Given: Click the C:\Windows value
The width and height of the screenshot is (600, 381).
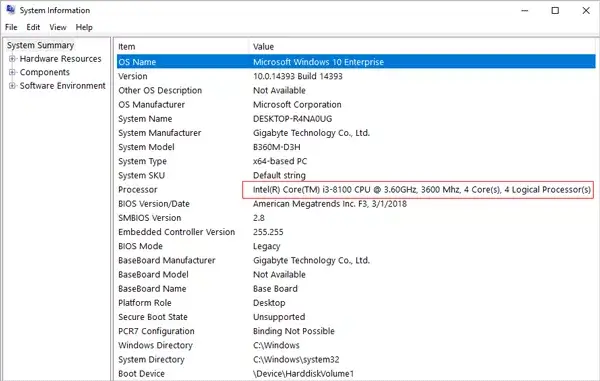Looking at the screenshot, I should pos(276,345).
